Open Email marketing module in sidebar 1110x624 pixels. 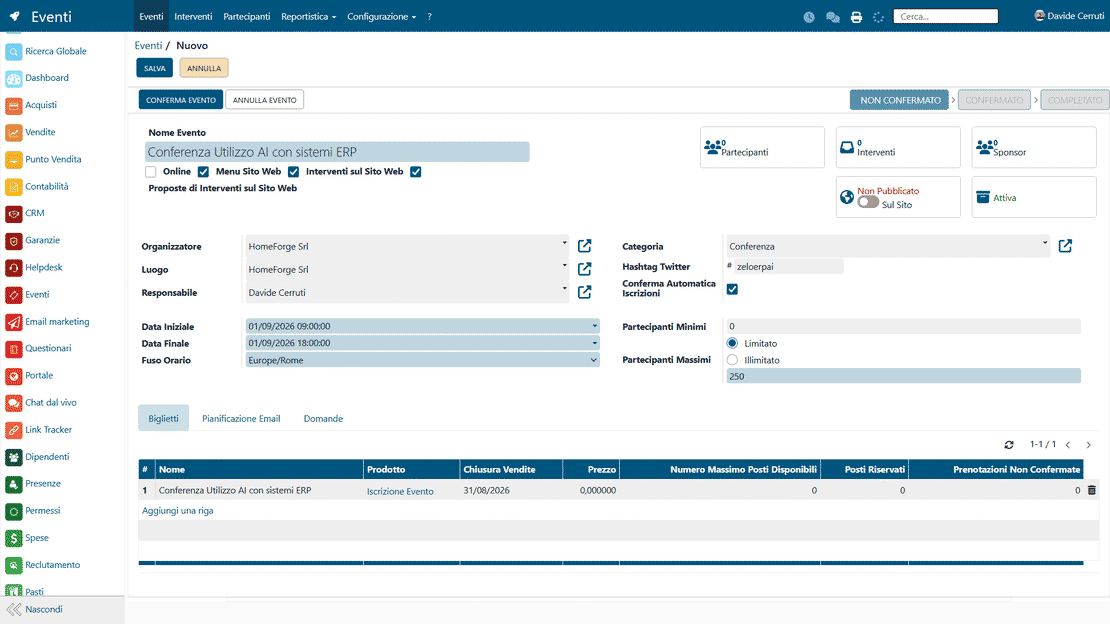coord(47,322)
